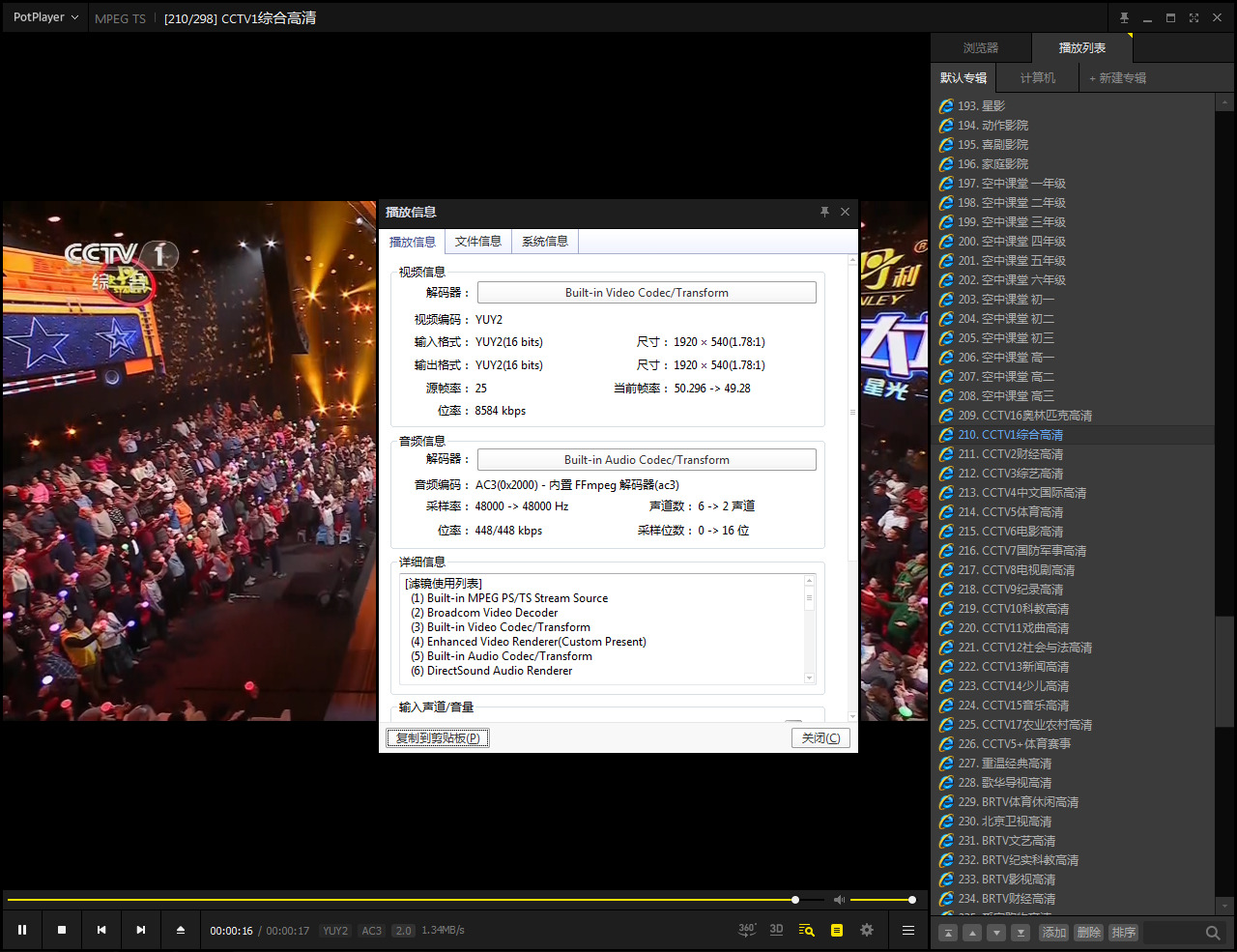The height and width of the screenshot is (952, 1237).
Task: Click the 00:00:16 elapsed time display
Action: (232, 931)
